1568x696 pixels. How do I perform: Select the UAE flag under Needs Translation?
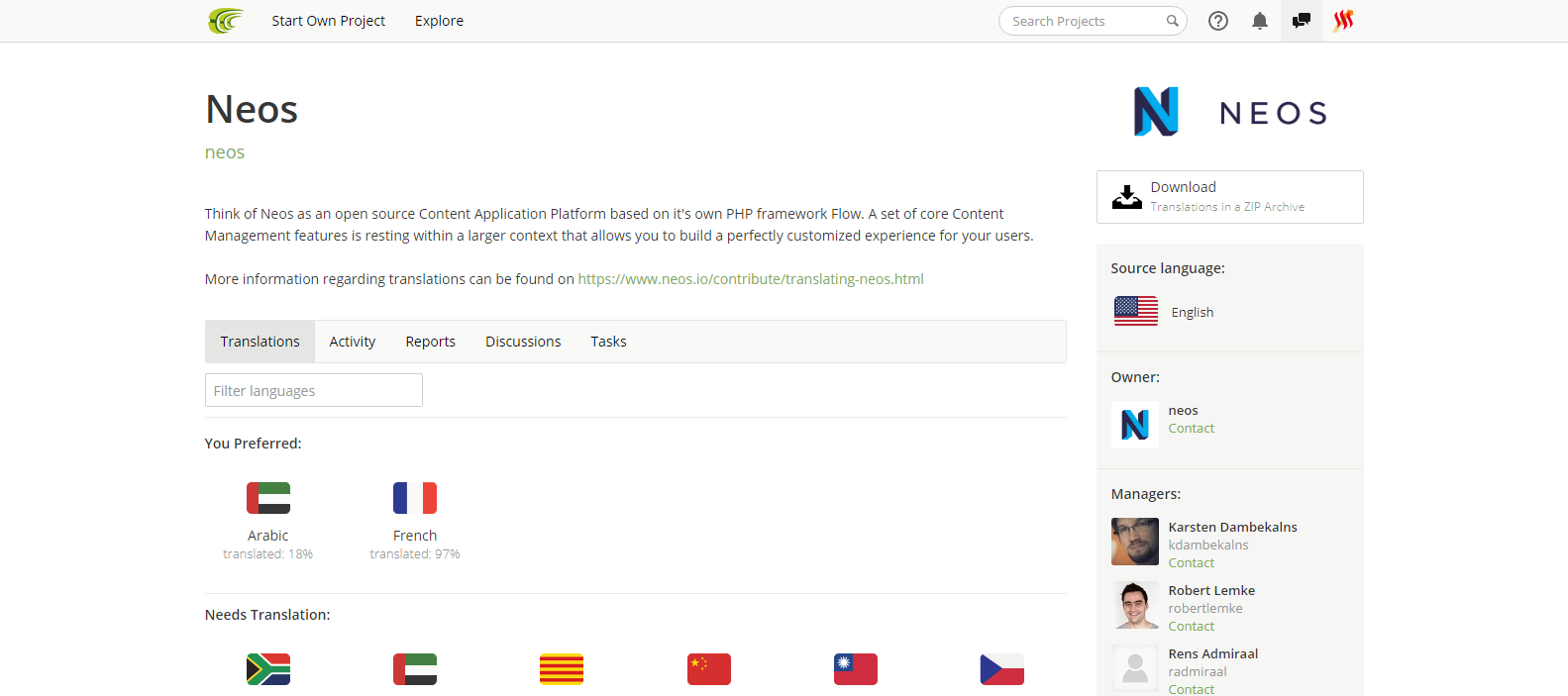click(415, 669)
